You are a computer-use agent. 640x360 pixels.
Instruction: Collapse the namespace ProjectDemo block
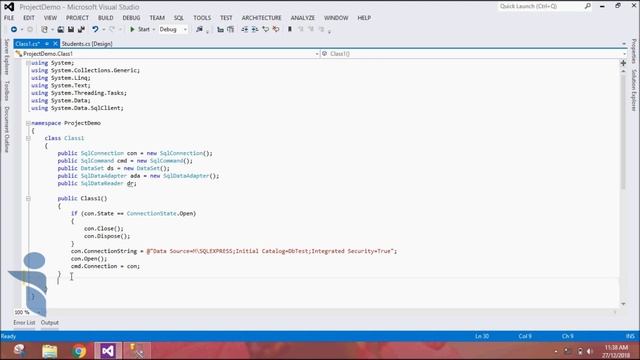click(28, 123)
